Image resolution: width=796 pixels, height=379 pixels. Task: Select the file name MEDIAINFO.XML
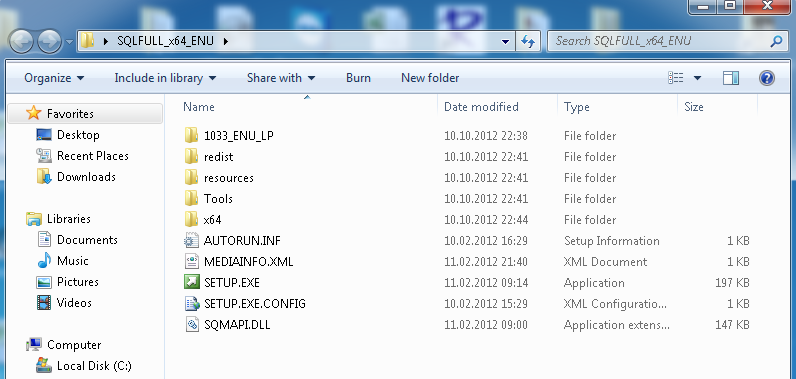click(248, 262)
